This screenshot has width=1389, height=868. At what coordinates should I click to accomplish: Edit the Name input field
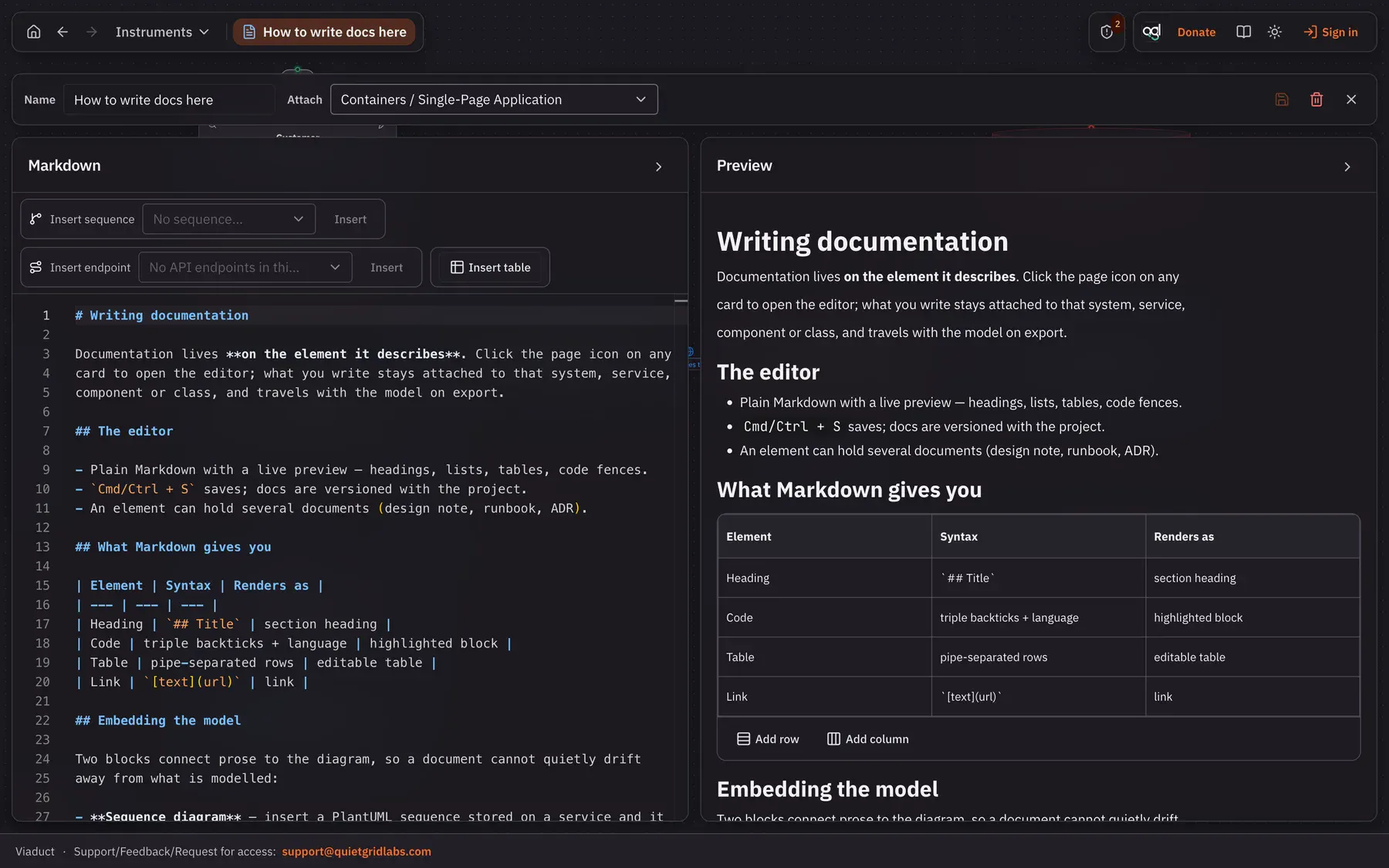coord(168,100)
